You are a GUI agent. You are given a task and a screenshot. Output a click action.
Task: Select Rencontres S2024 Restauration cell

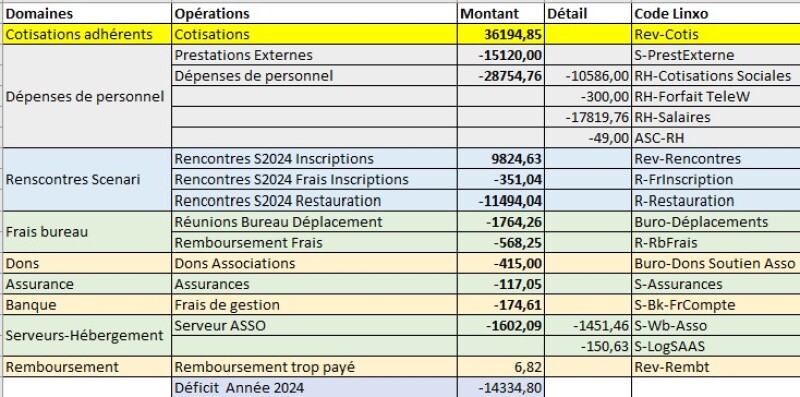(x=314, y=201)
